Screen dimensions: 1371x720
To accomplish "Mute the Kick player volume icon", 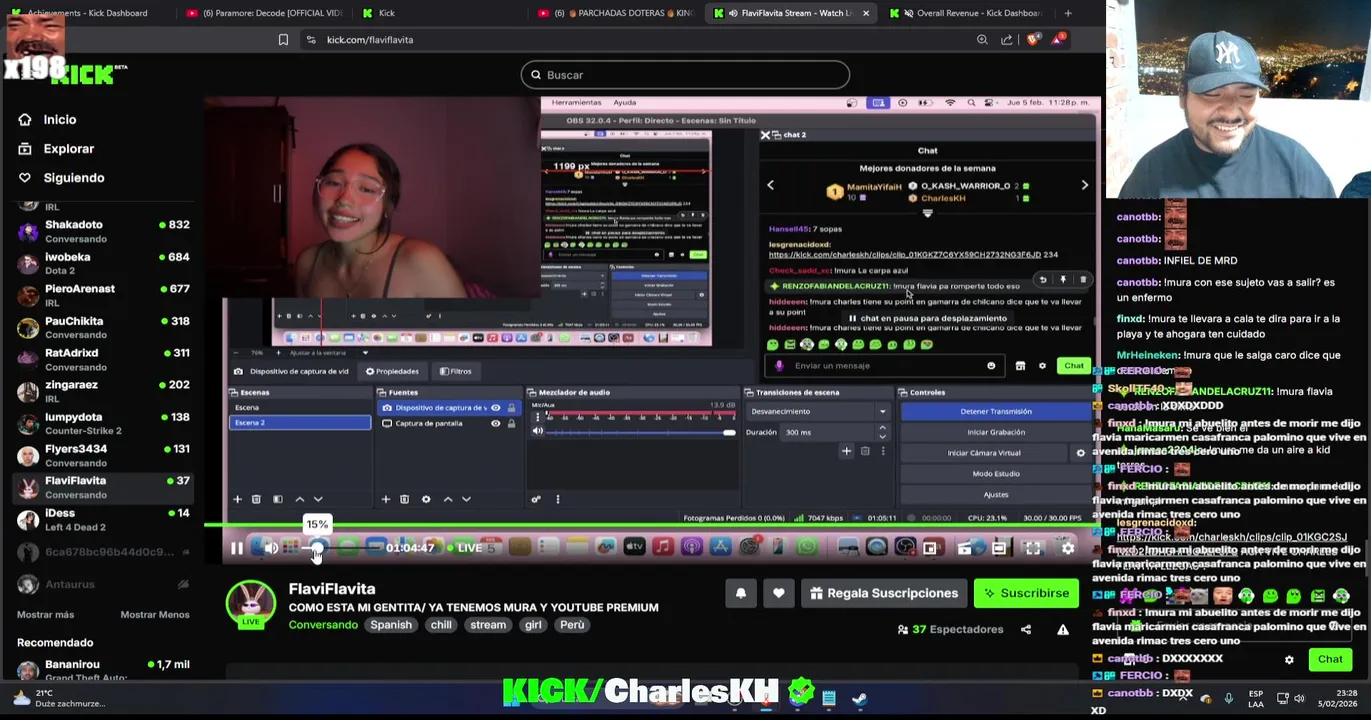I will 270,548.
